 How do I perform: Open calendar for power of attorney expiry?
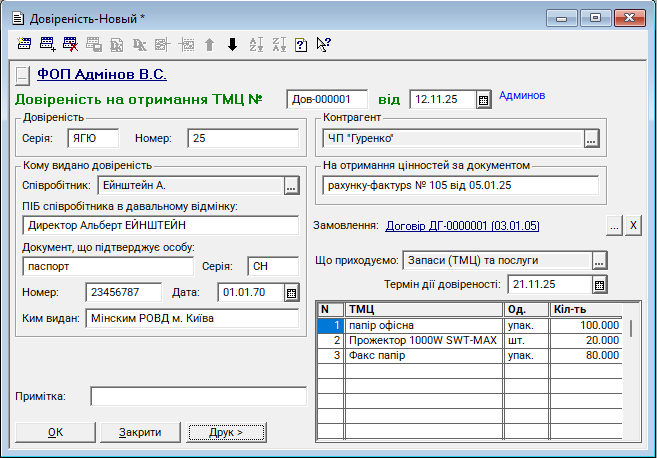[599, 285]
